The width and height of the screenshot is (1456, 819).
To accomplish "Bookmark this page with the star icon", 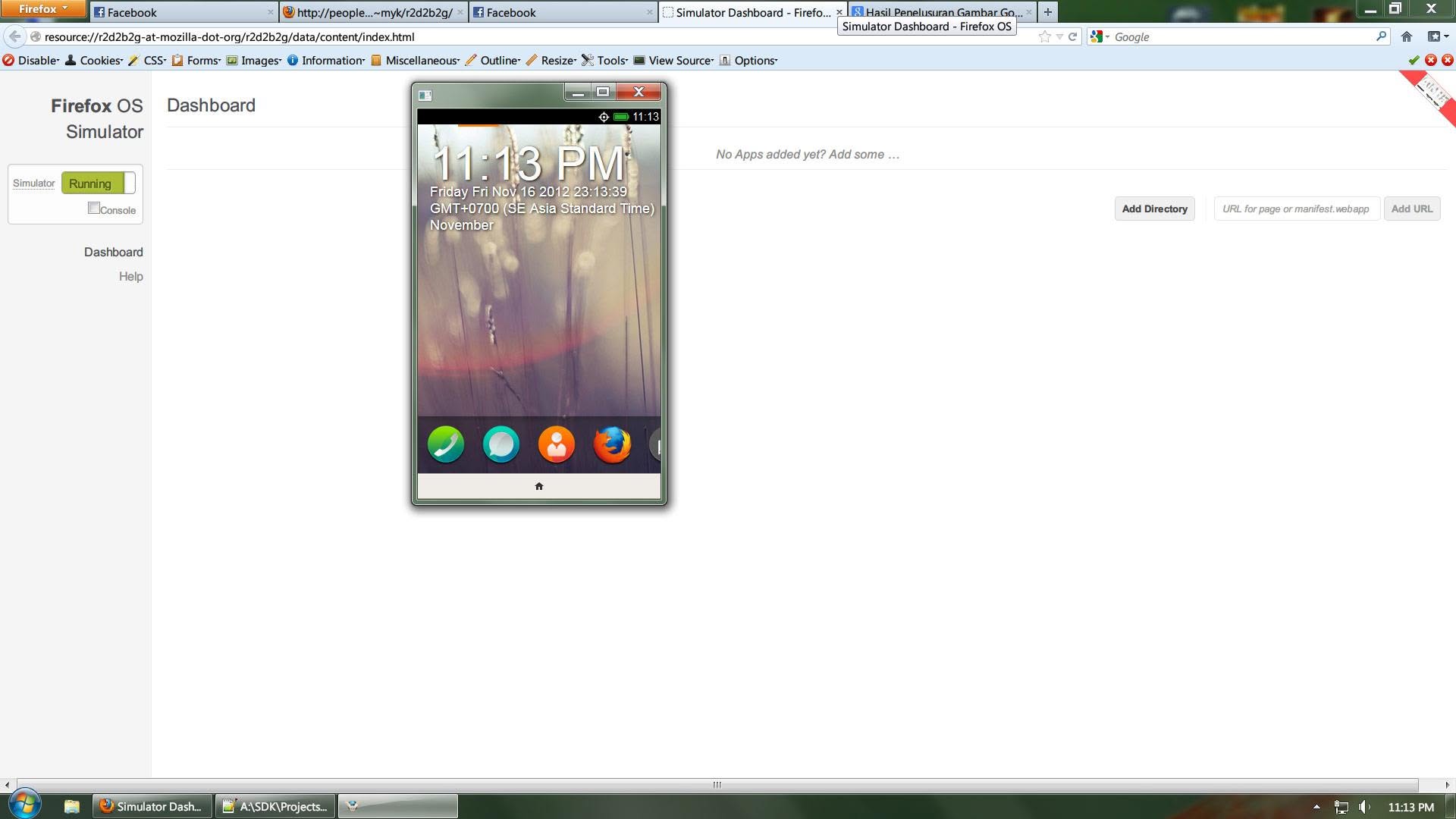I will tap(1044, 36).
